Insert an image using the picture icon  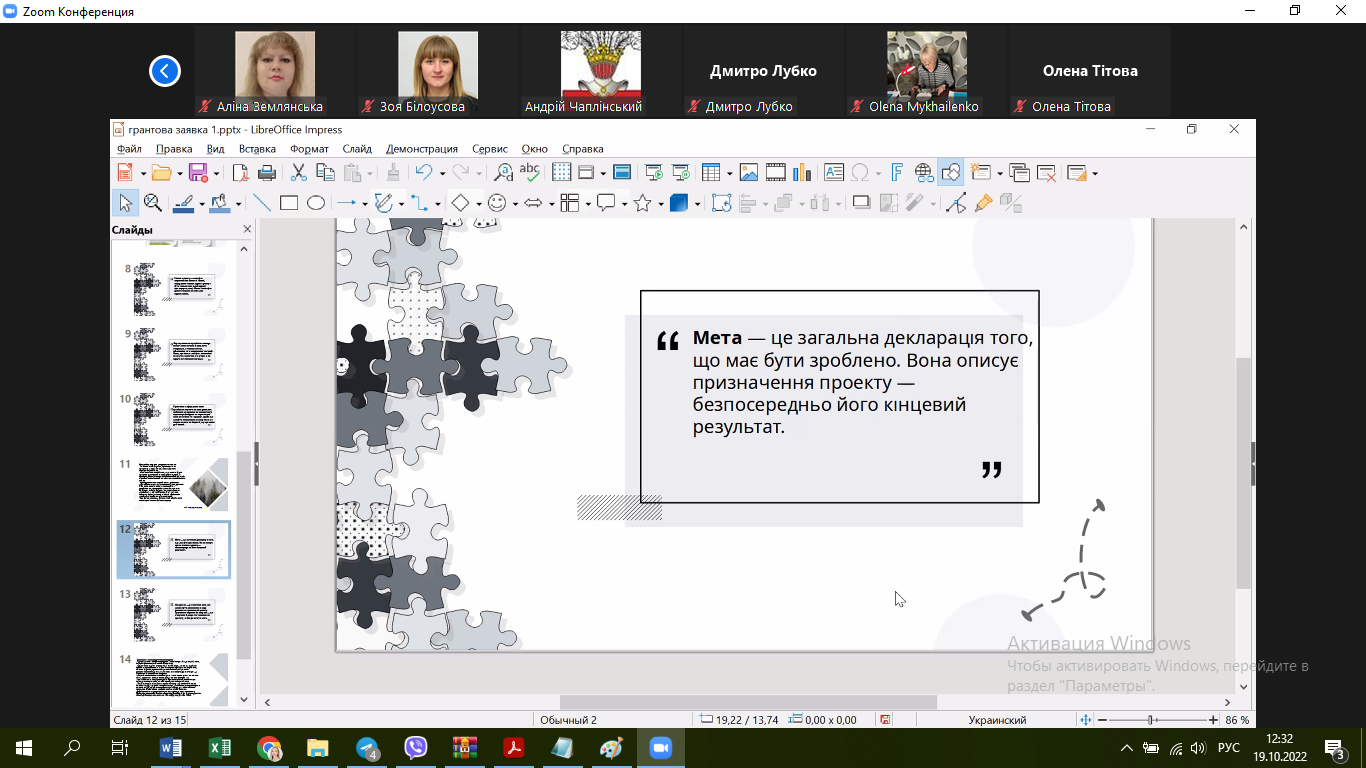click(748, 173)
